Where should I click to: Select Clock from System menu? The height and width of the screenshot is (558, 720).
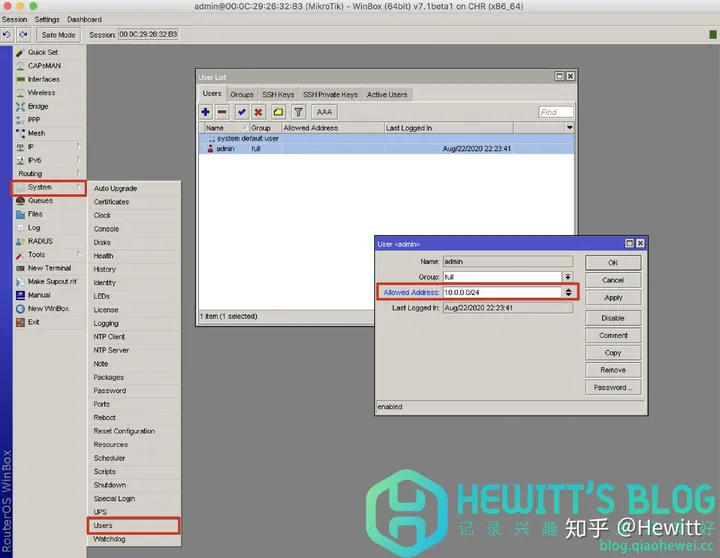tap(134, 215)
